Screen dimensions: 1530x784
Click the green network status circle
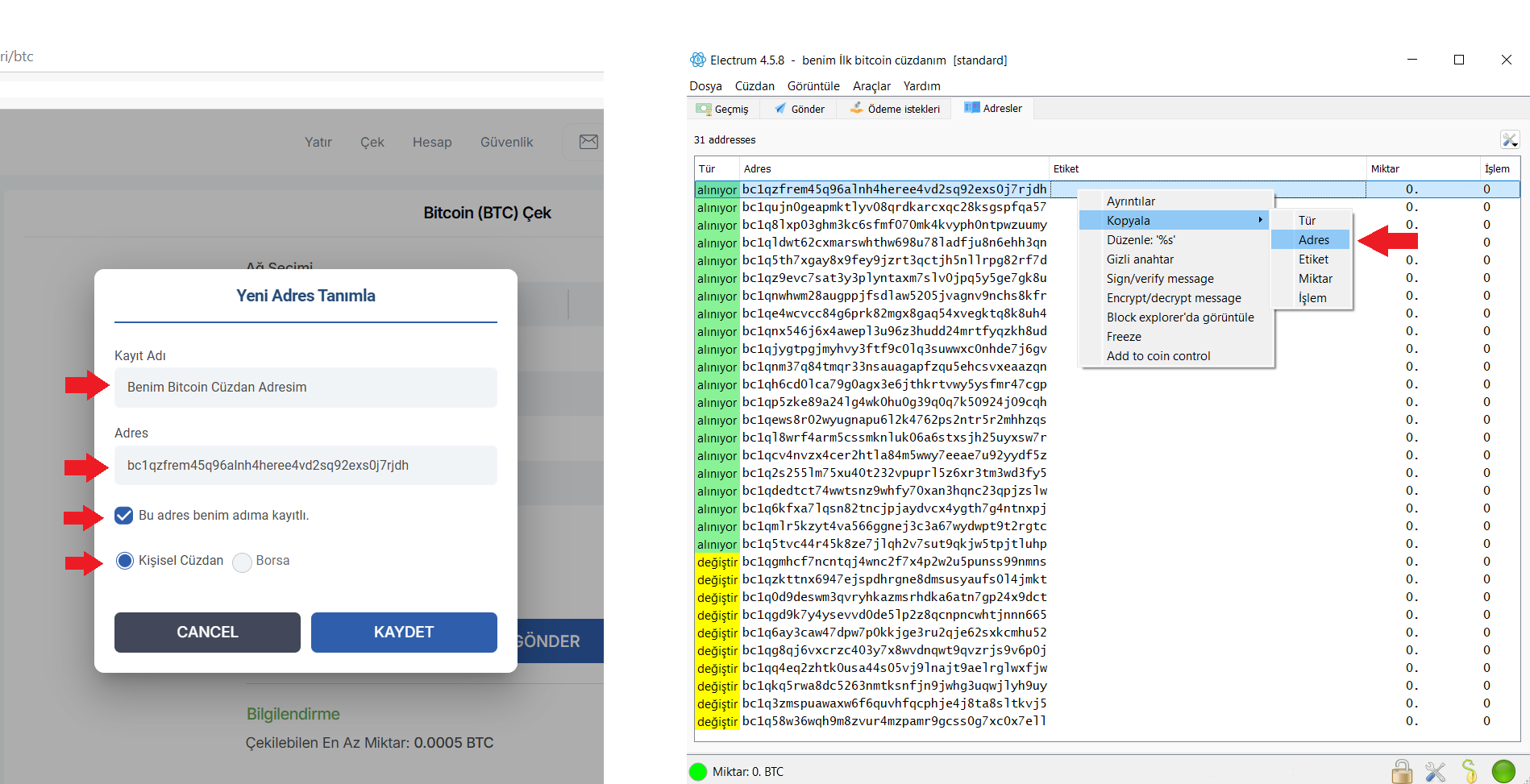click(1503, 772)
